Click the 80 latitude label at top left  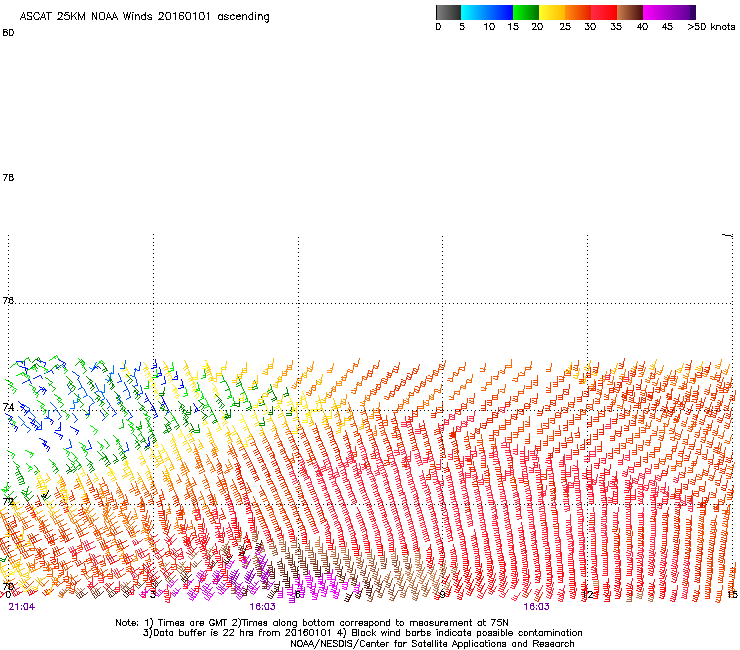pyautogui.click(x=8, y=33)
